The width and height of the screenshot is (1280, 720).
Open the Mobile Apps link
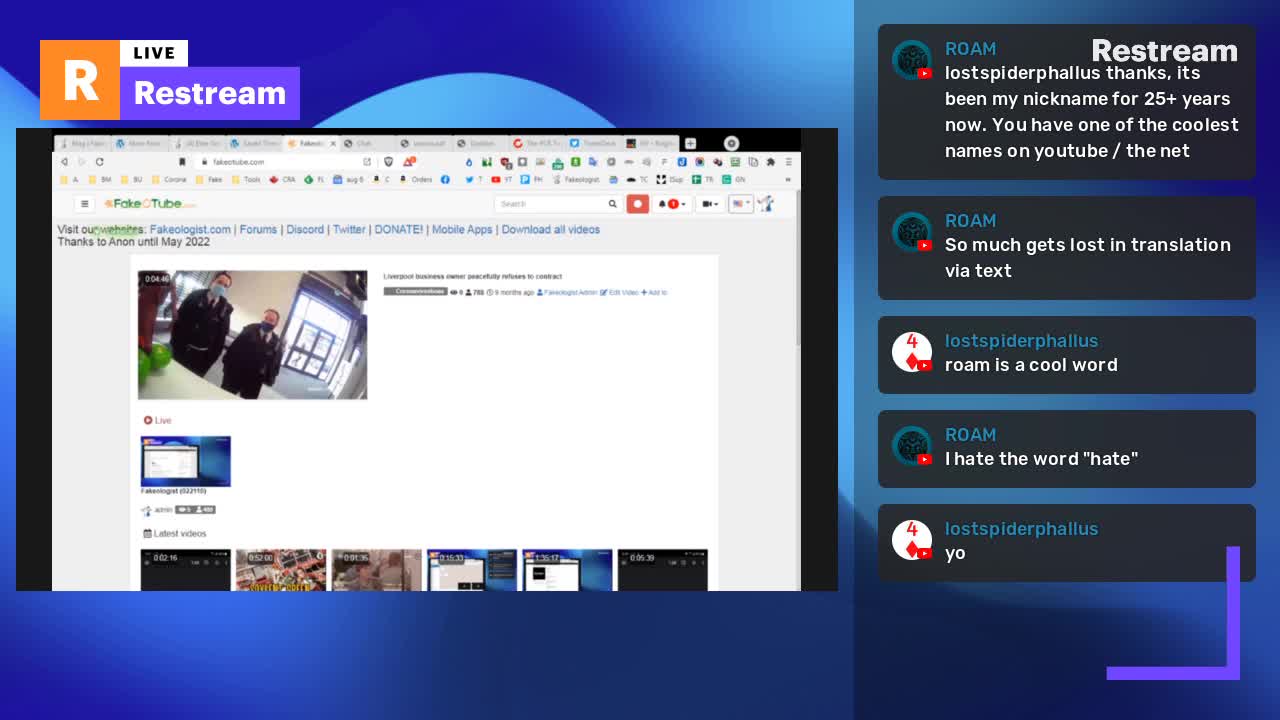[x=462, y=229]
